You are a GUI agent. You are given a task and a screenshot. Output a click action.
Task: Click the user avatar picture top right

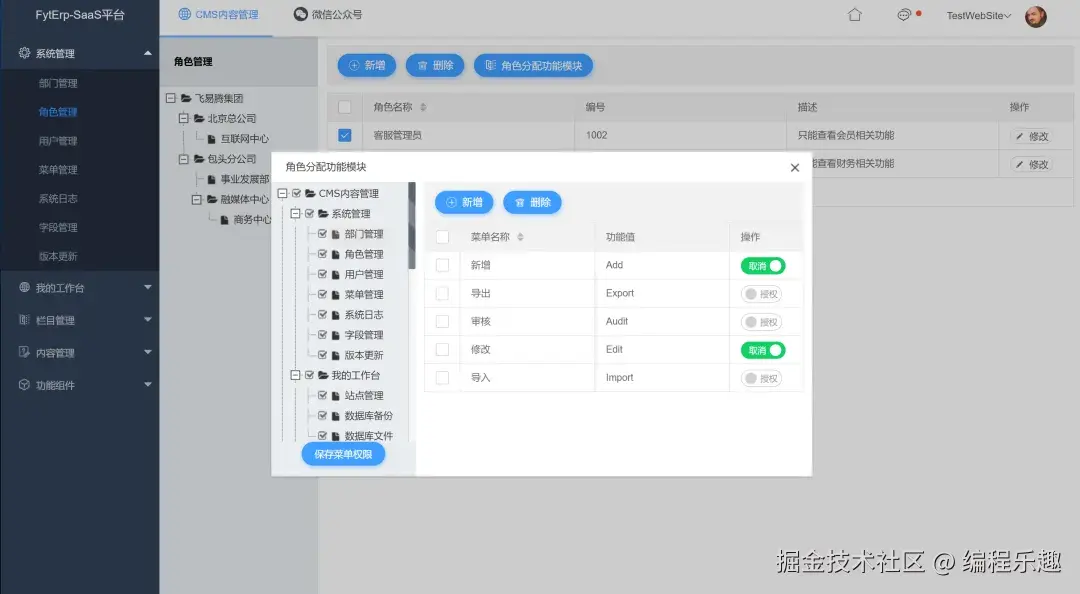1035,16
